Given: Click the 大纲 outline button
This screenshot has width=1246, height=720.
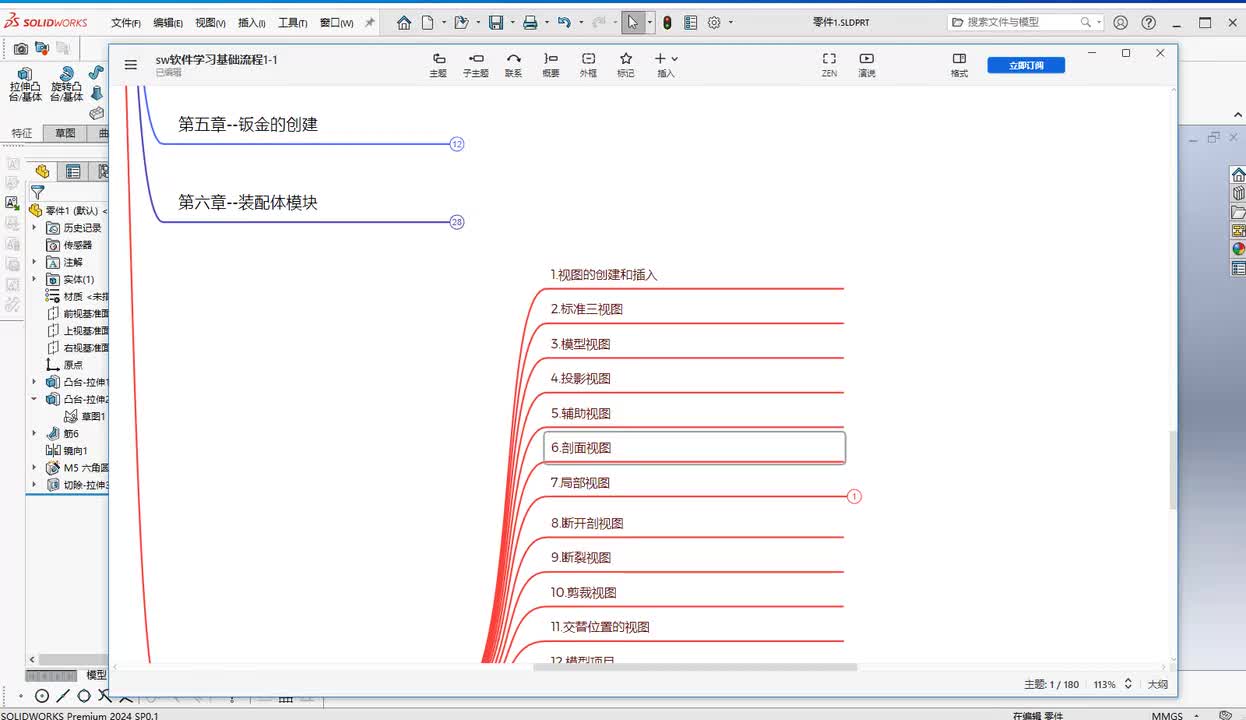Looking at the screenshot, I should click(1157, 684).
